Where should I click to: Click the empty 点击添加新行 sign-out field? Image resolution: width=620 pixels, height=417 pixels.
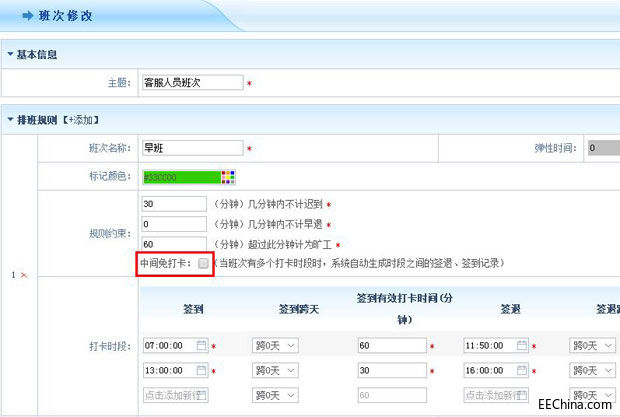tap(496, 395)
